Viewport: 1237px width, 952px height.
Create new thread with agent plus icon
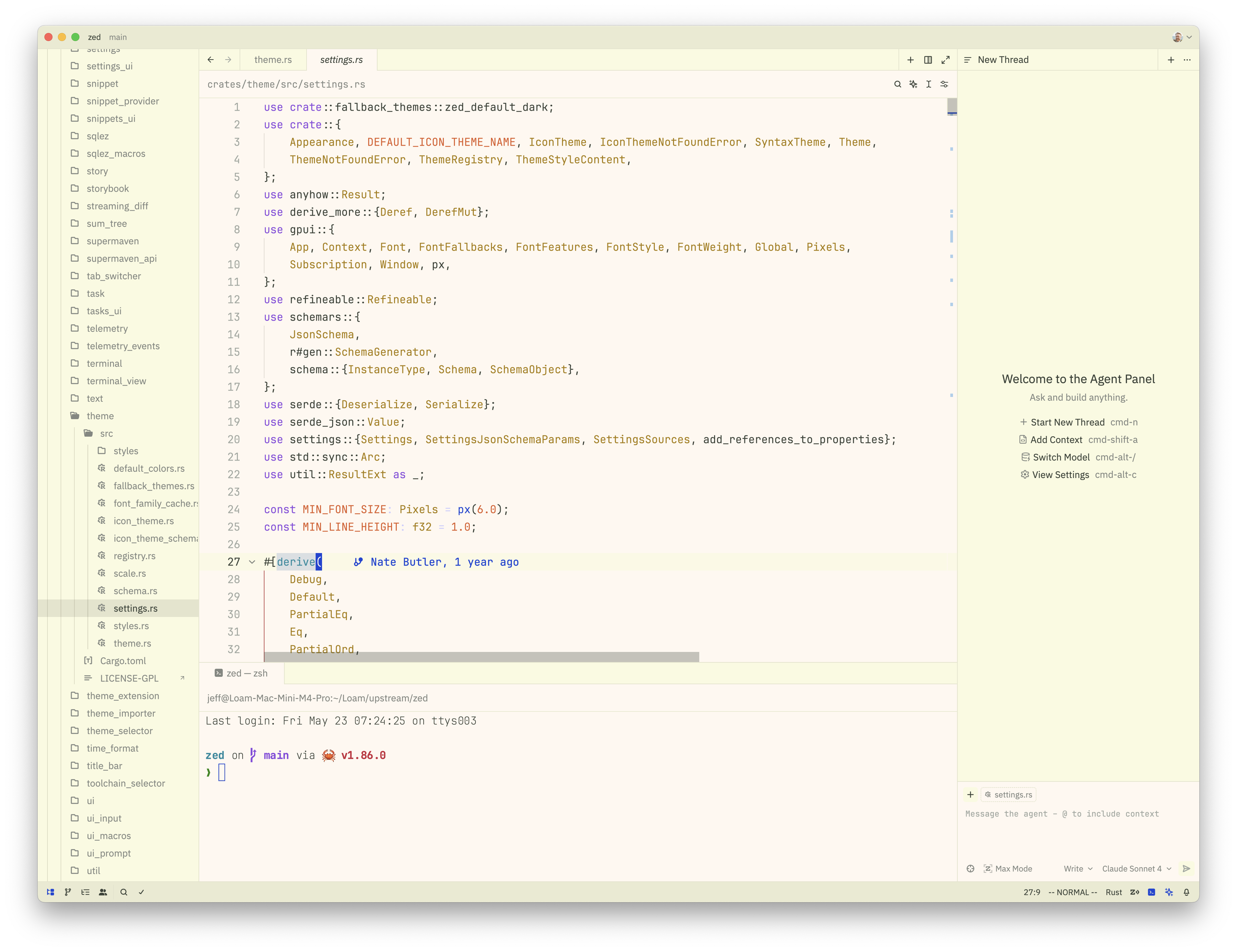click(x=1171, y=60)
